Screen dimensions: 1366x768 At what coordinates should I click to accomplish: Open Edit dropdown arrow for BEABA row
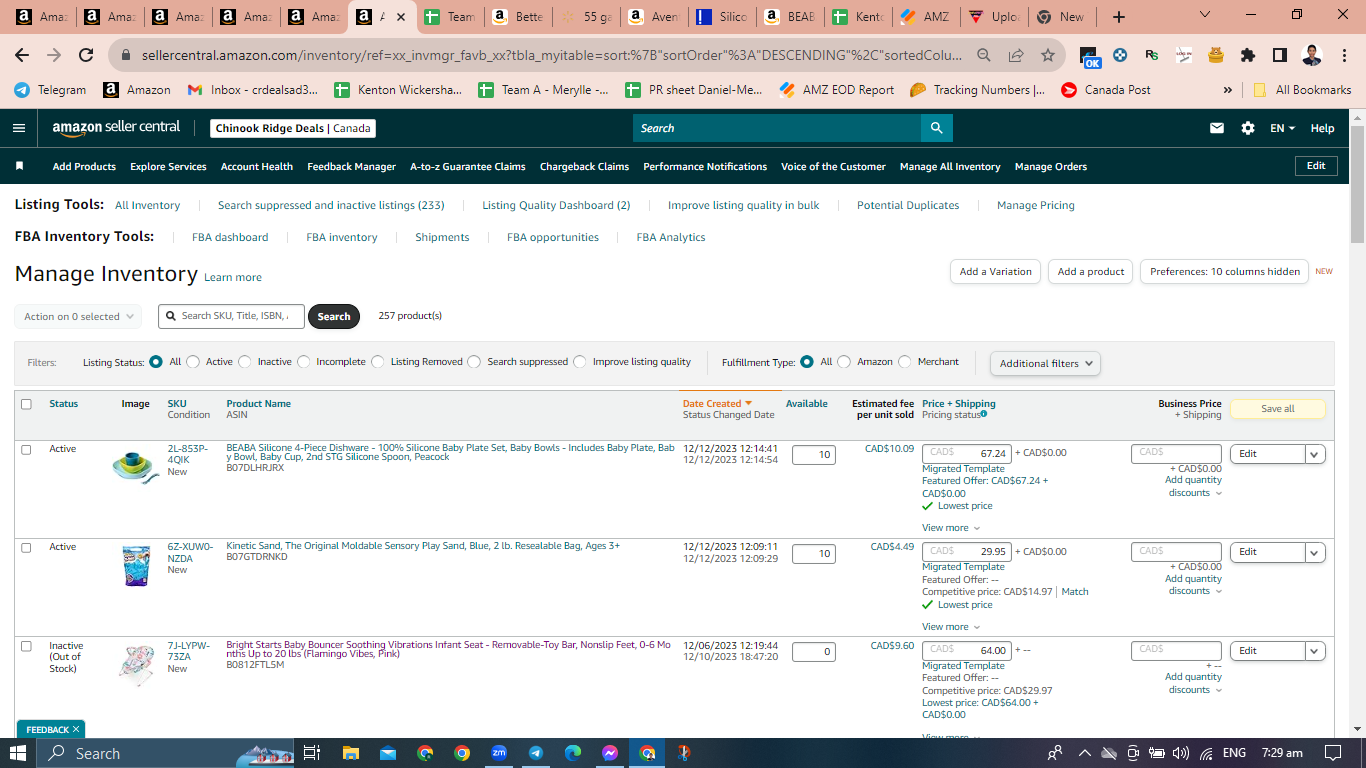point(1315,454)
